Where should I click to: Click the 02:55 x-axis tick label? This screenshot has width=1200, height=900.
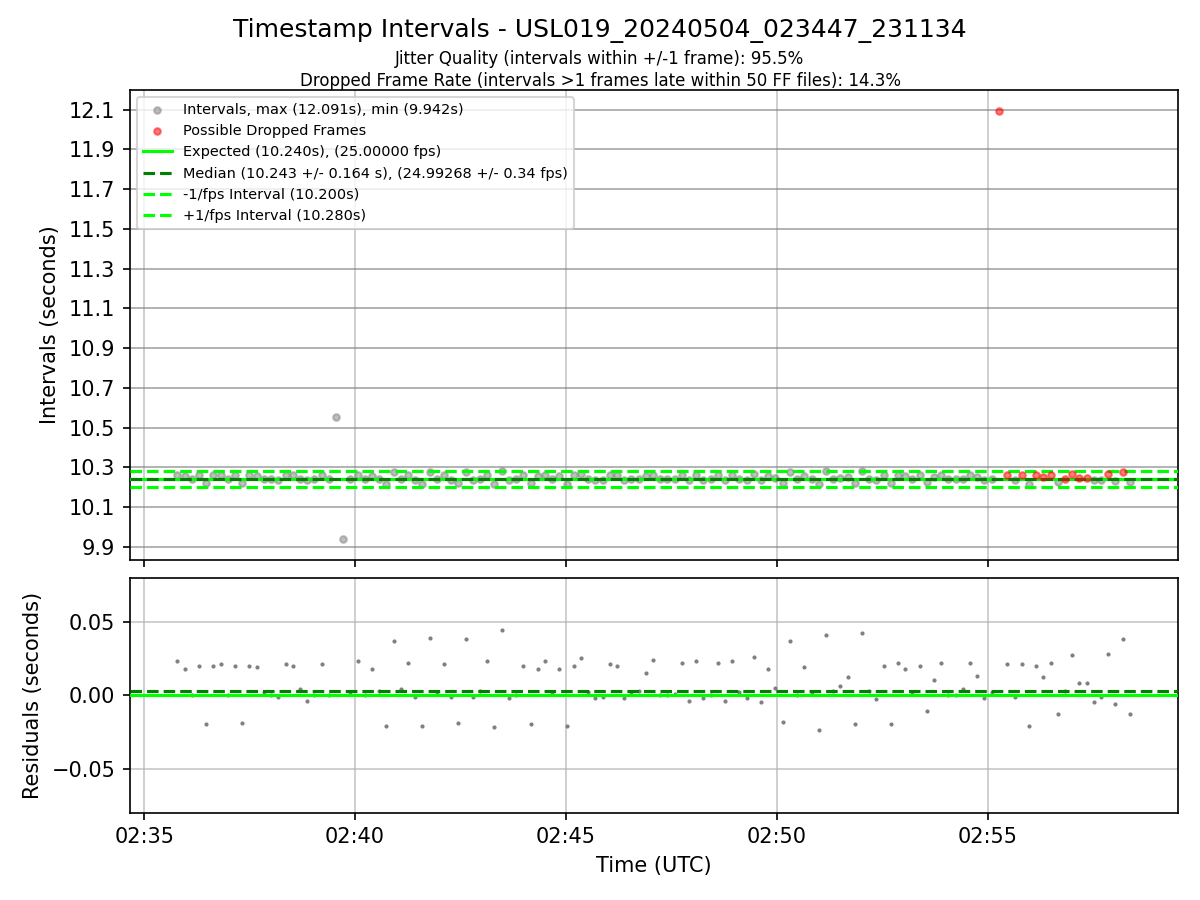[988, 834]
